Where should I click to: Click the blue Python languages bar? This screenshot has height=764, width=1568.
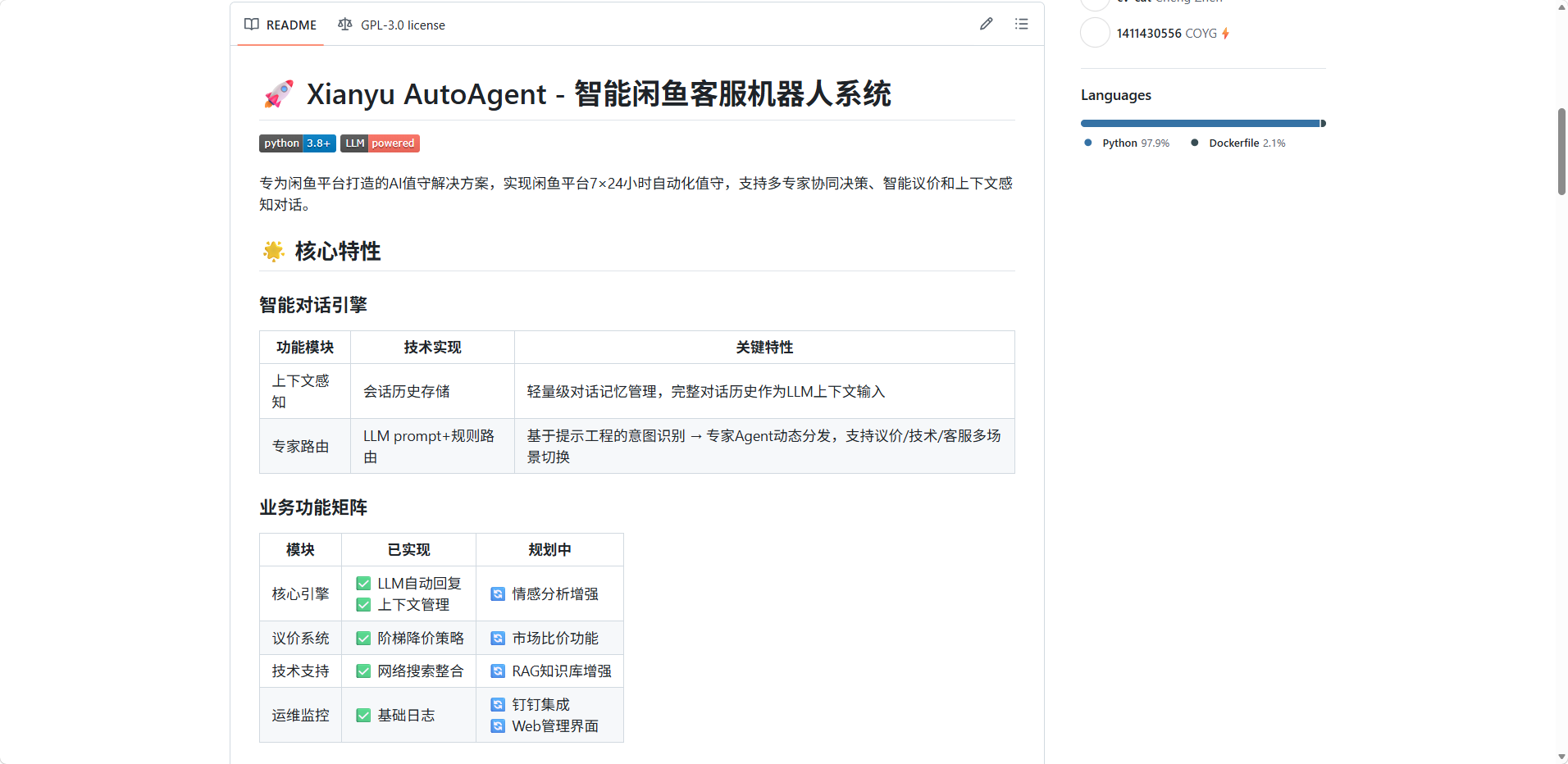coord(1199,124)
